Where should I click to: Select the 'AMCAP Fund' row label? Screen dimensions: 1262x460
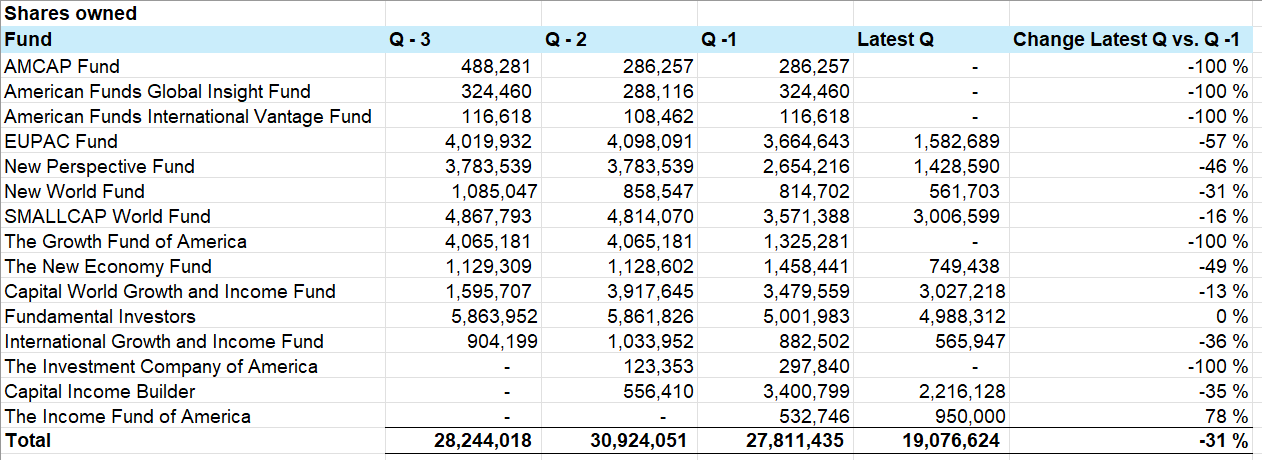[193, 66]
